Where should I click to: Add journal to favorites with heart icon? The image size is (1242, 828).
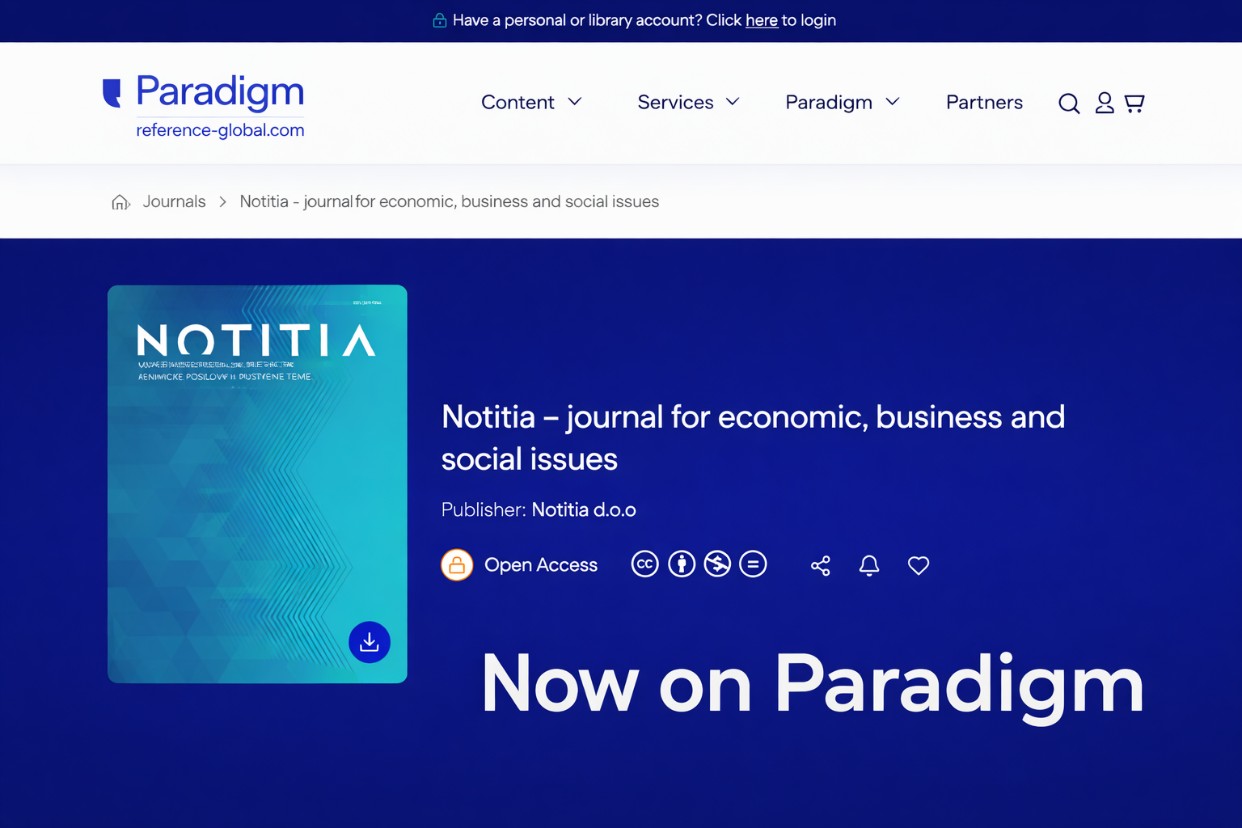pyautogui.click(x=918, y=566)
